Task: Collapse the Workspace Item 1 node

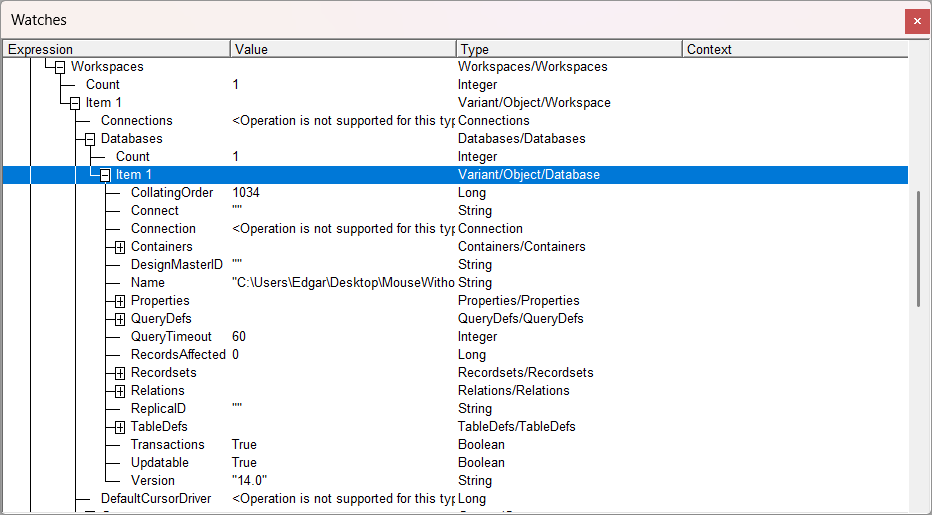Action: point(74,103)
